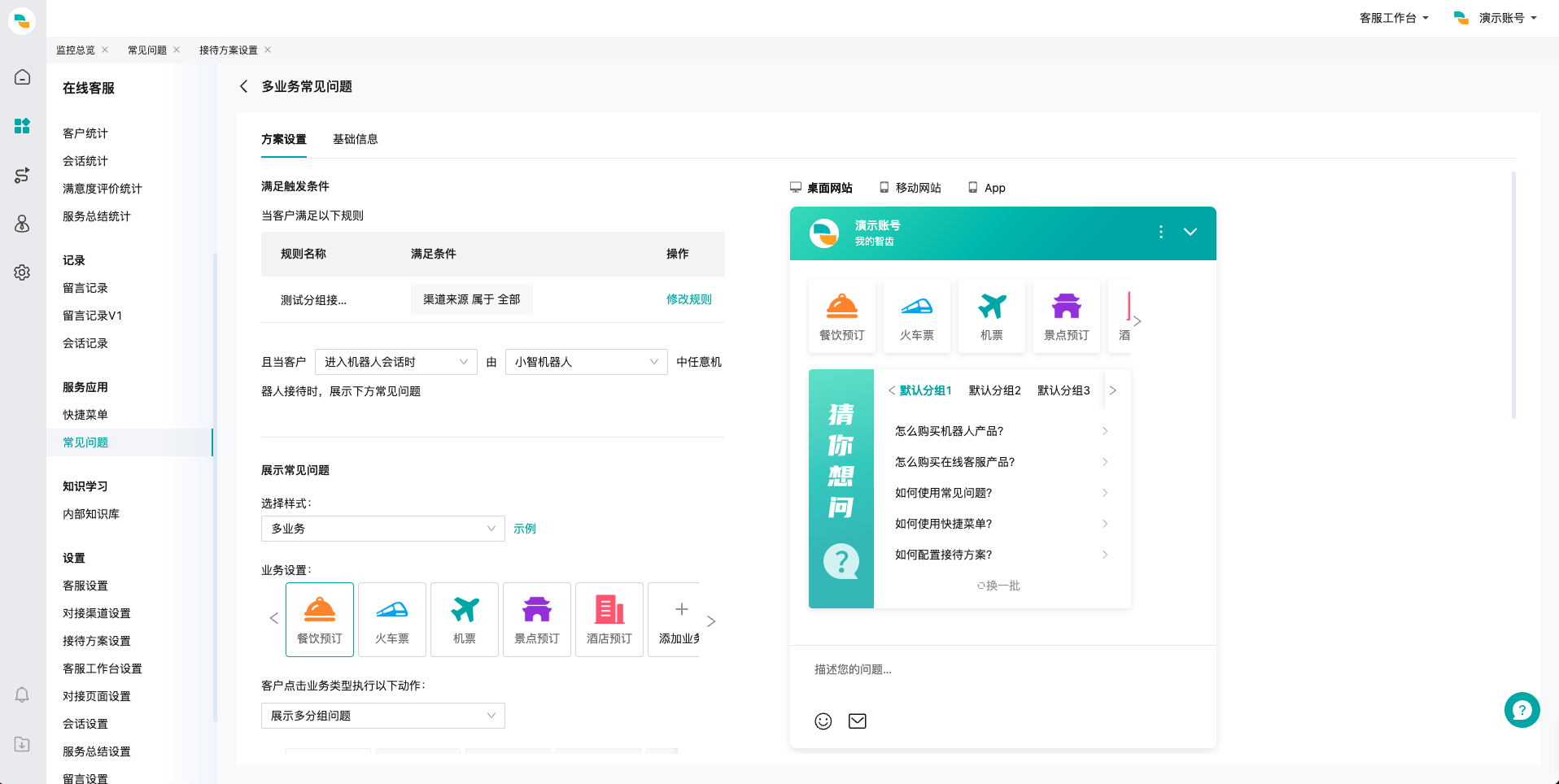Screen dimensions: 1559x784
Task: Open the 多业务 style dropdown
Action: coord(383,529)
